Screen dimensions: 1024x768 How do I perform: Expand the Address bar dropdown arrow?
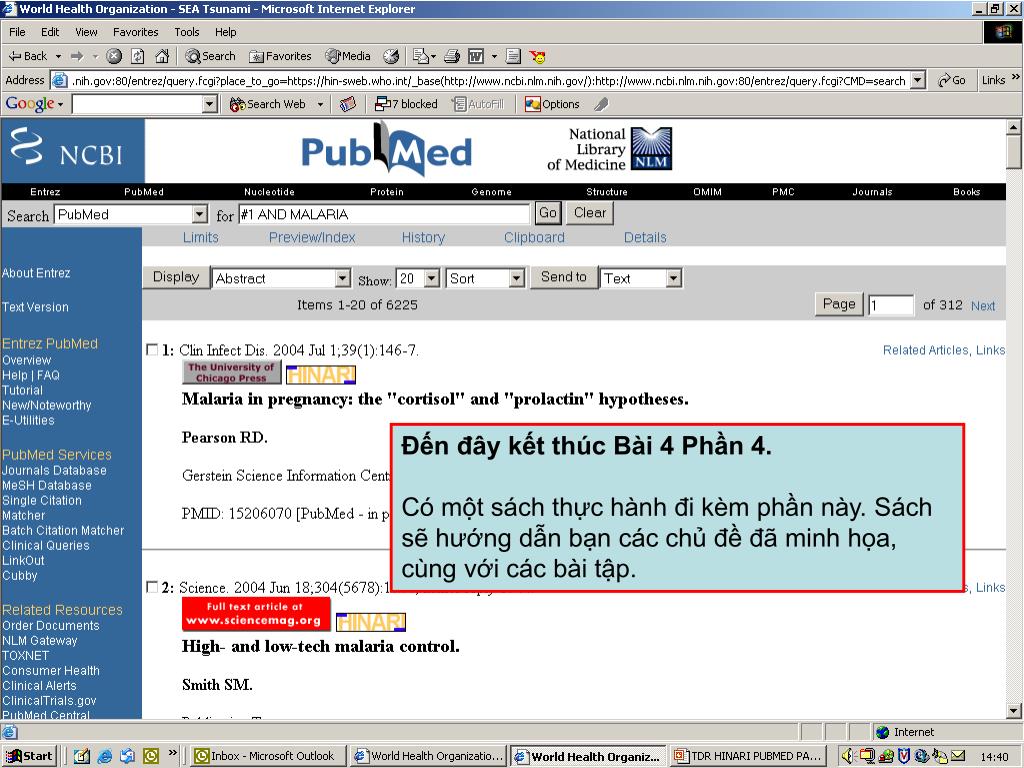(x=918, y=80)
